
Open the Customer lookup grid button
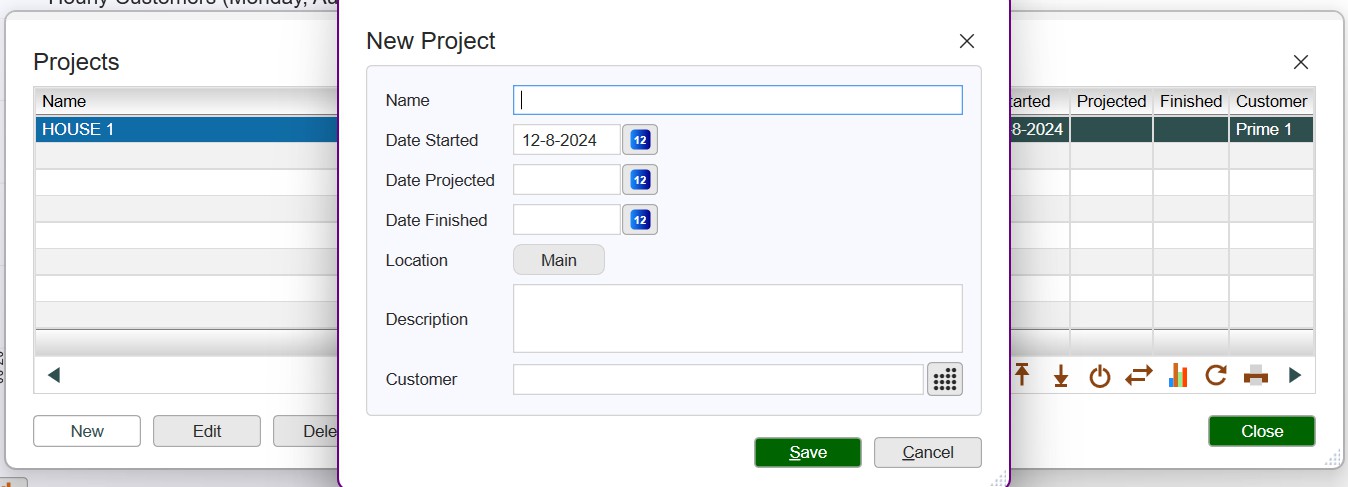coord(944,379)
